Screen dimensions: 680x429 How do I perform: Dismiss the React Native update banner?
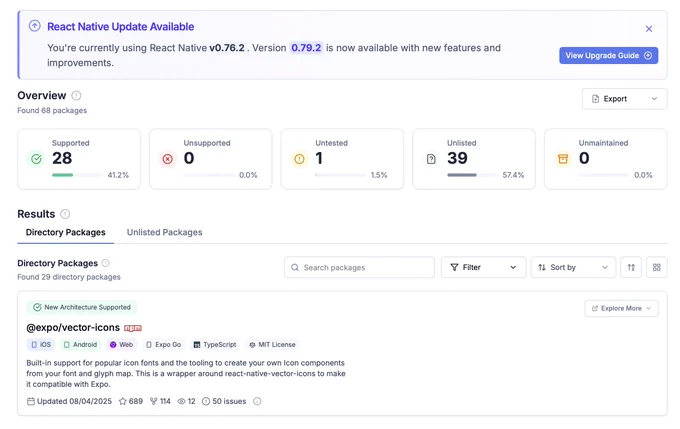click(649, 29)
